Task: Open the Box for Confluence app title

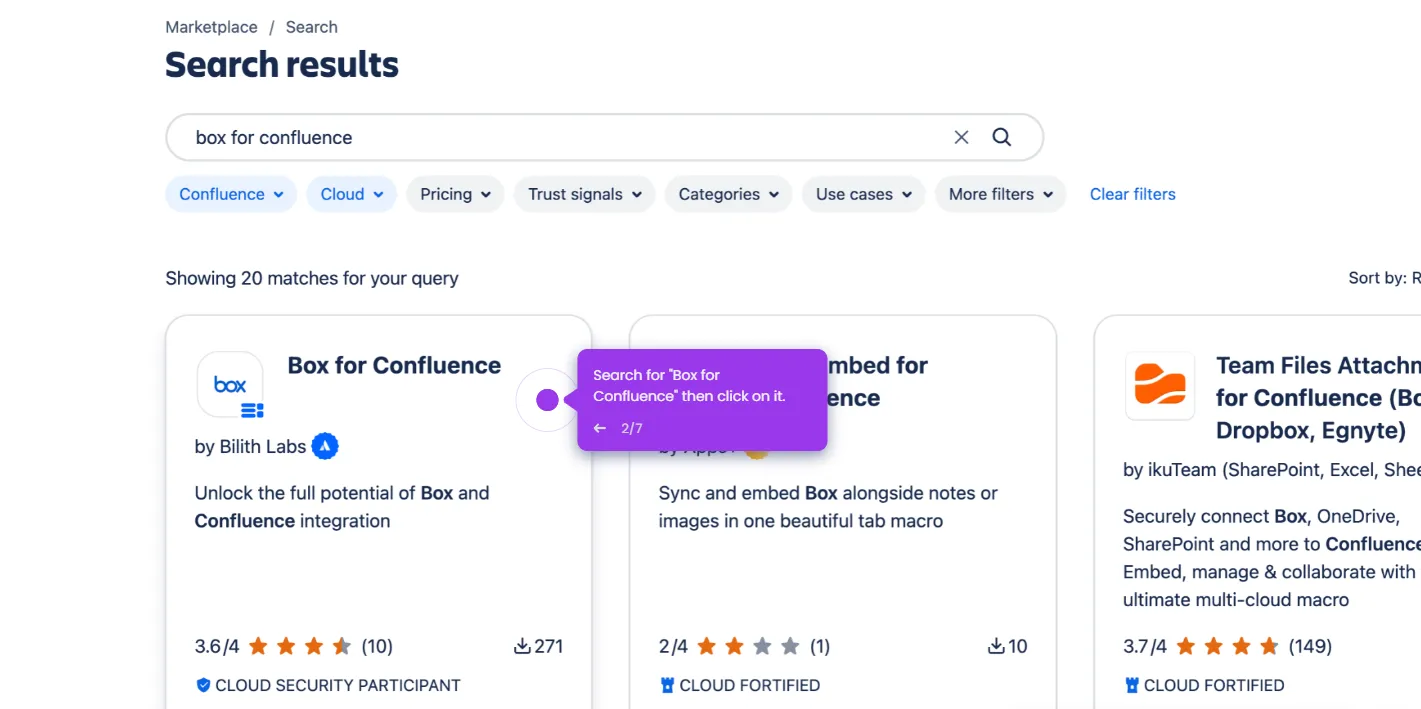Action: (x=394, y=365)
